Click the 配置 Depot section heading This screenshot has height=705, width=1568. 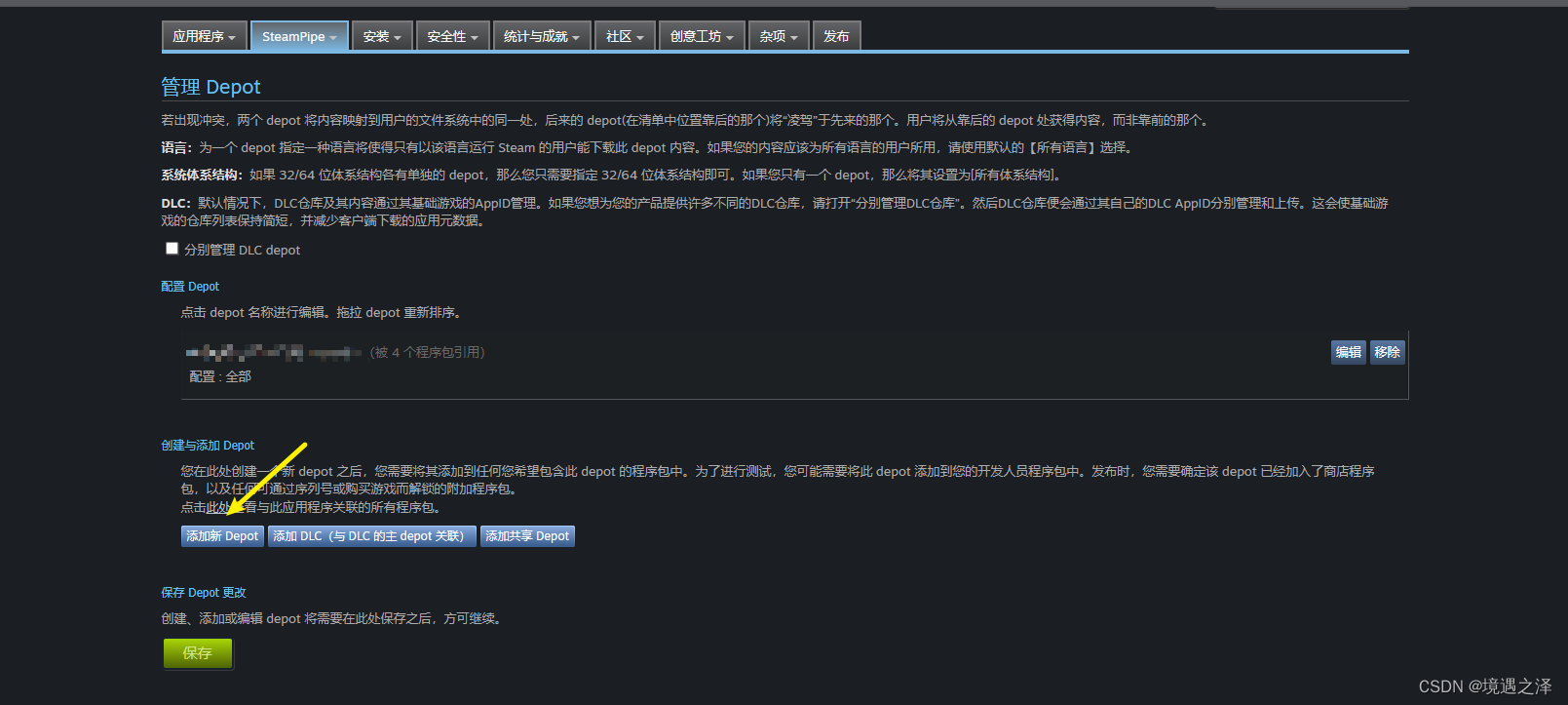[x=190, y=287]
